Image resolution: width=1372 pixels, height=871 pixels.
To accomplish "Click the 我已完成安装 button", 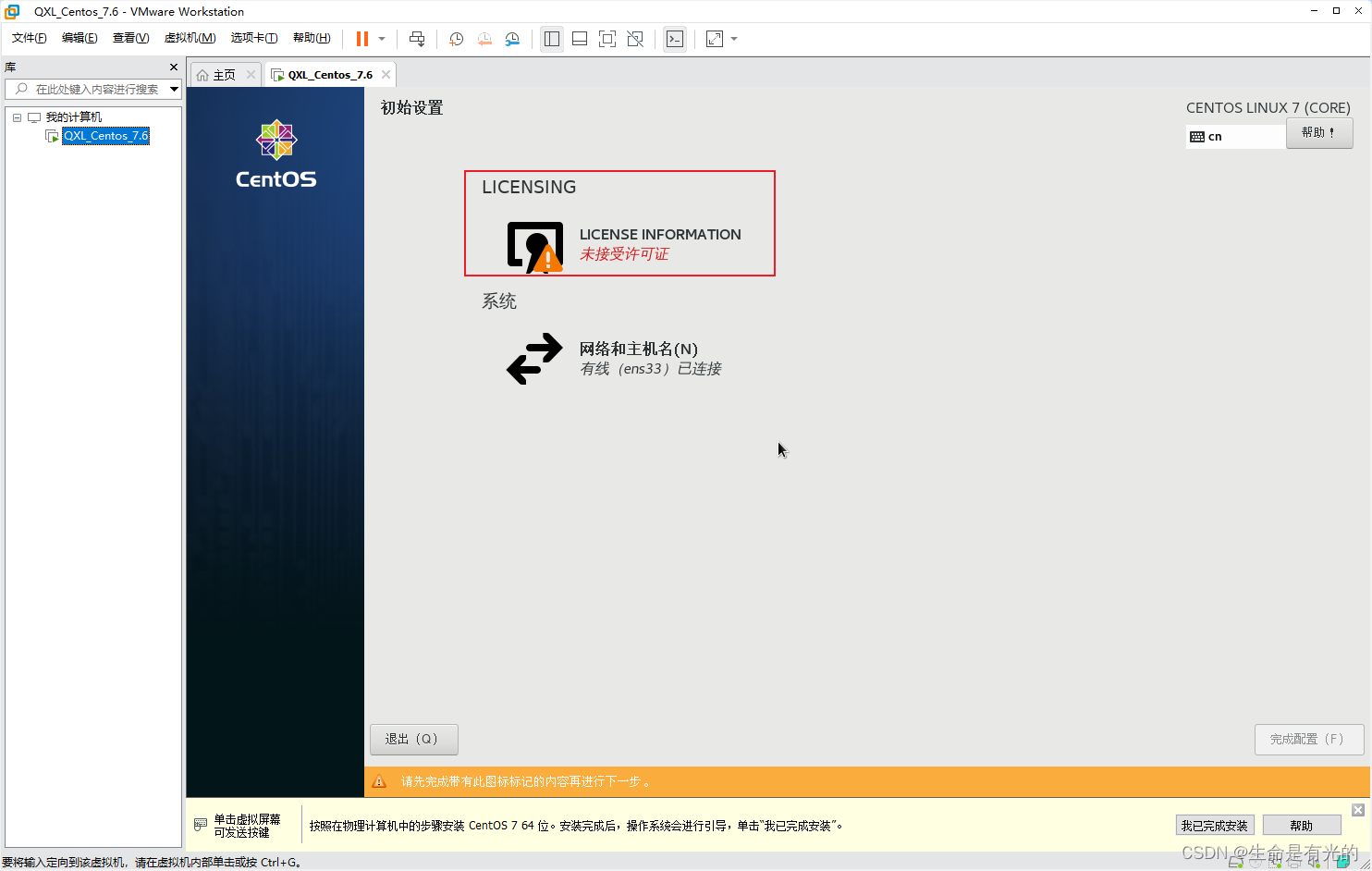I will [1215, 826].
